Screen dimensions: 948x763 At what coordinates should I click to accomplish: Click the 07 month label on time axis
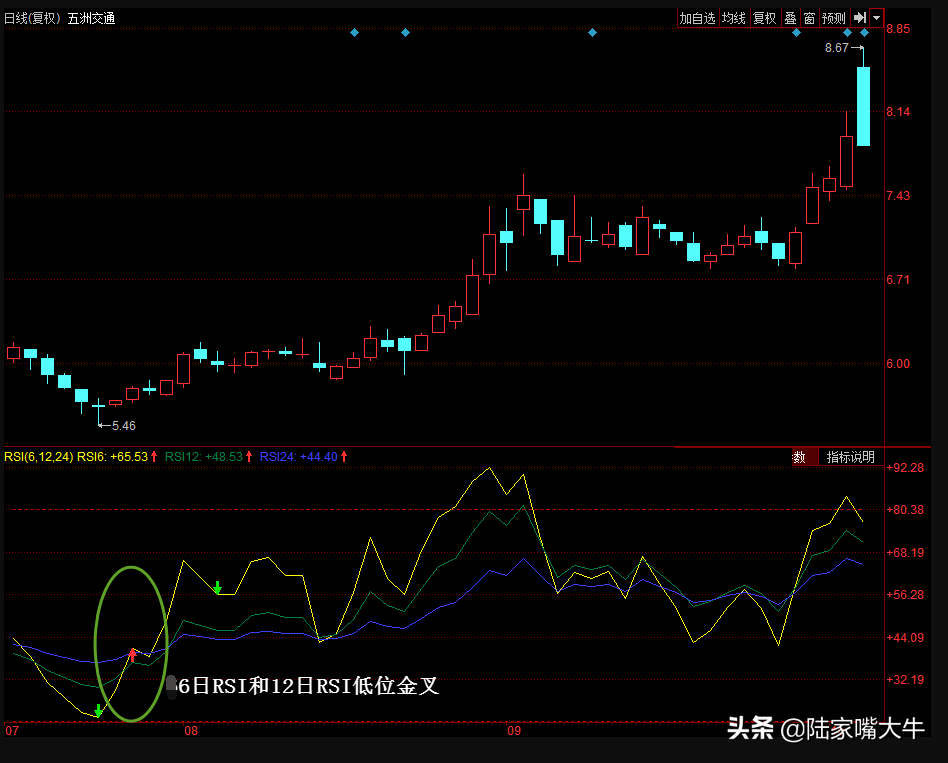(12, 731)
